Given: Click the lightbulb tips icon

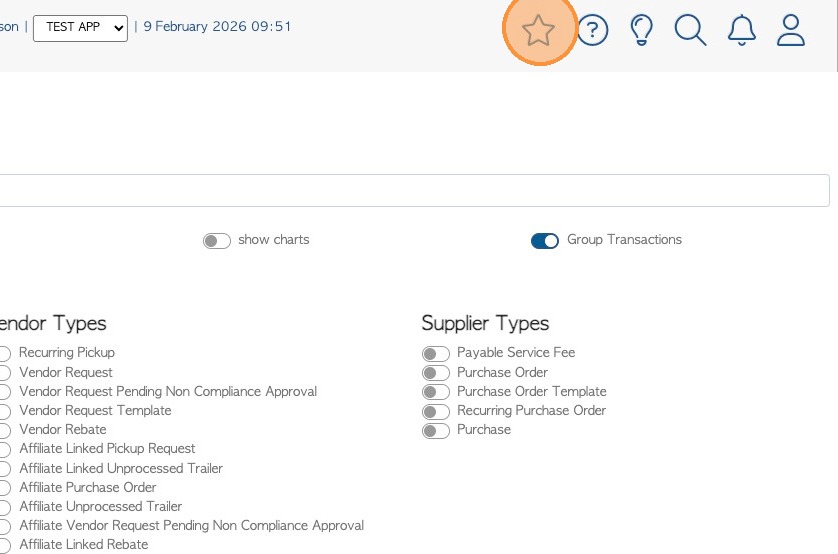Looking at the screenshot, I should point(641,30).
